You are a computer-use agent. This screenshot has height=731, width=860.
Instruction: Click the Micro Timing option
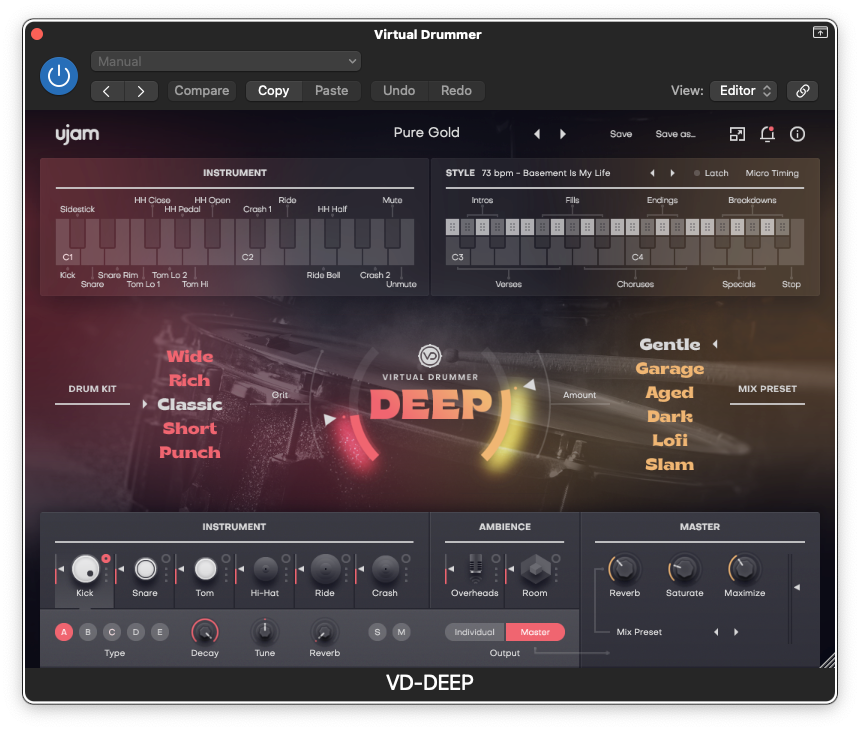772,173
